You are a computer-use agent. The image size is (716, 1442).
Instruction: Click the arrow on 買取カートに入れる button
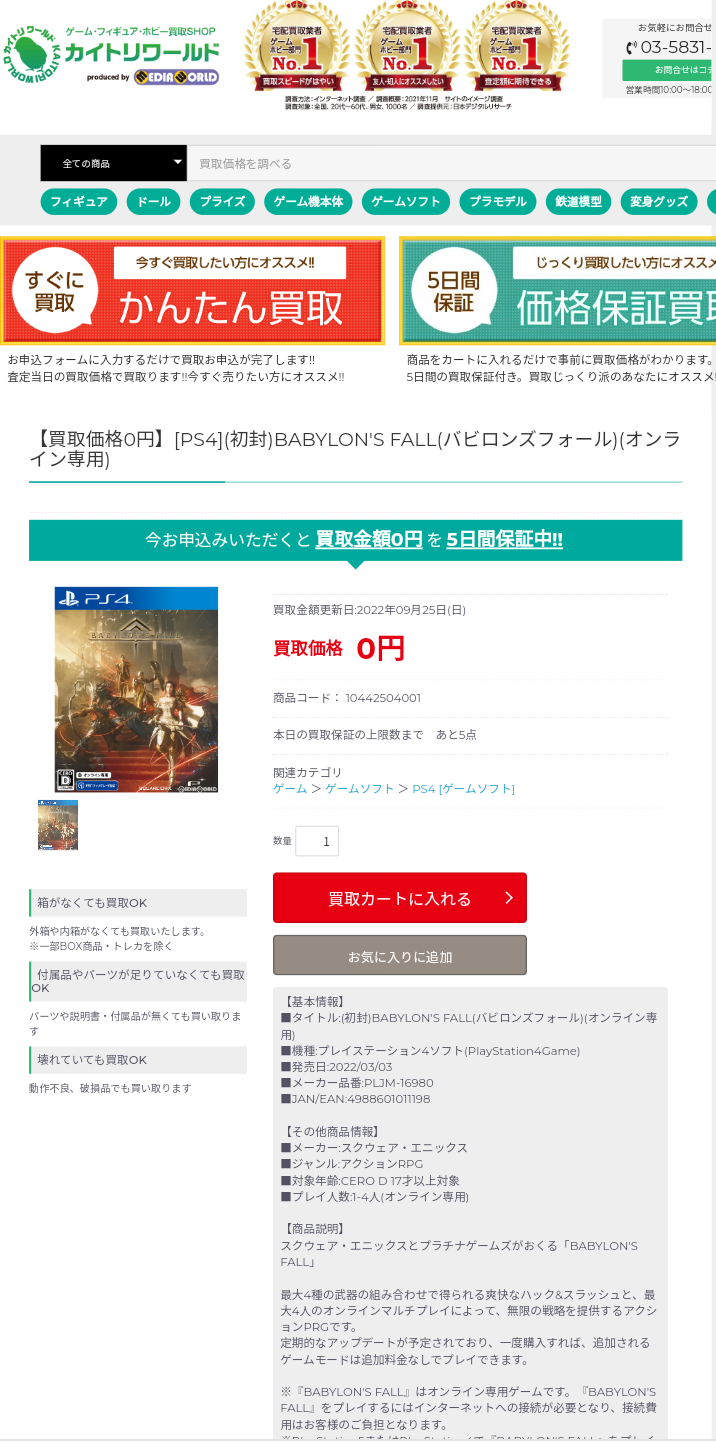(508, 898)
